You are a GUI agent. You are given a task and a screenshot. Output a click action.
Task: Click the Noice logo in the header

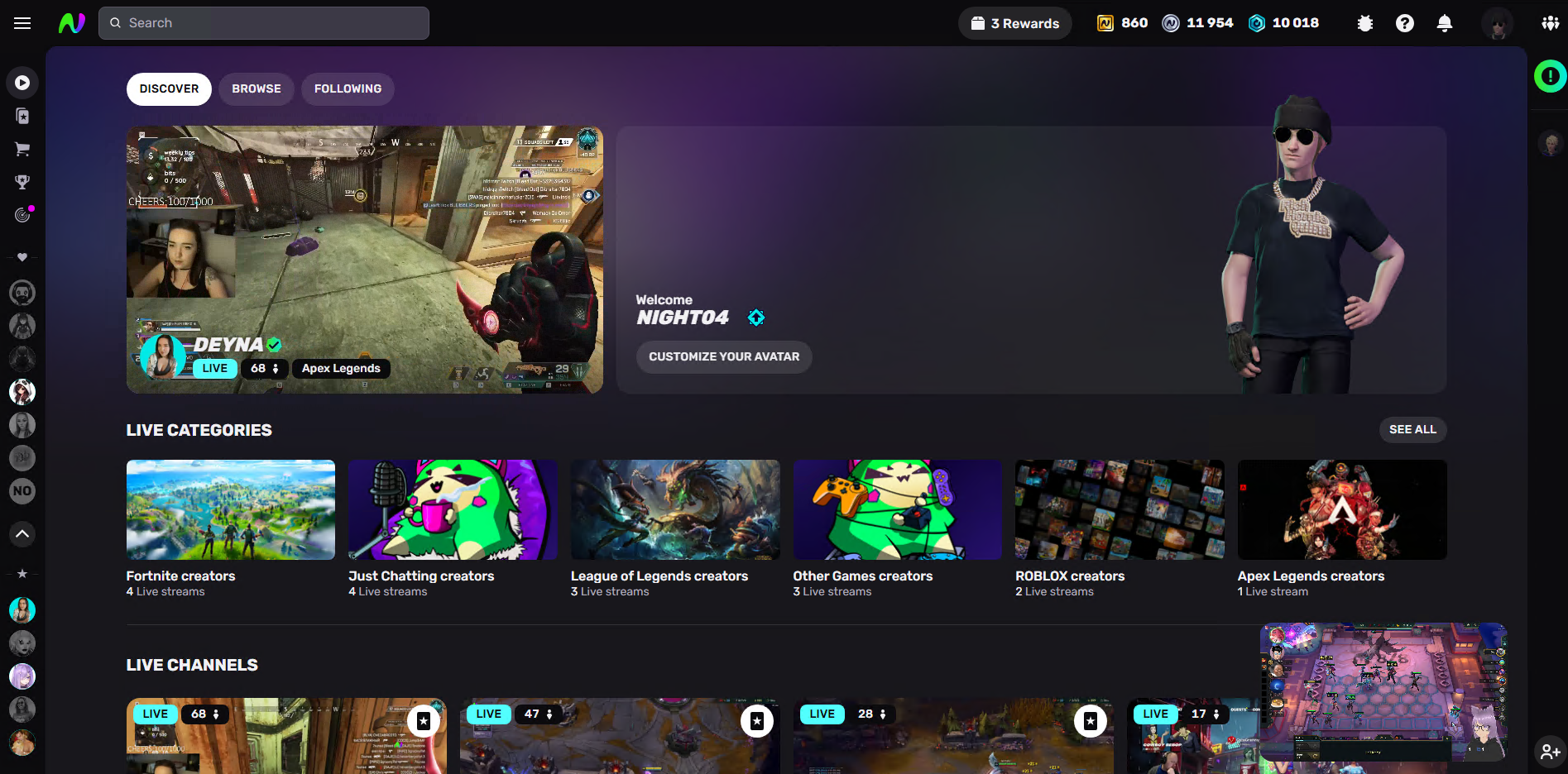(x=72, y=23)
